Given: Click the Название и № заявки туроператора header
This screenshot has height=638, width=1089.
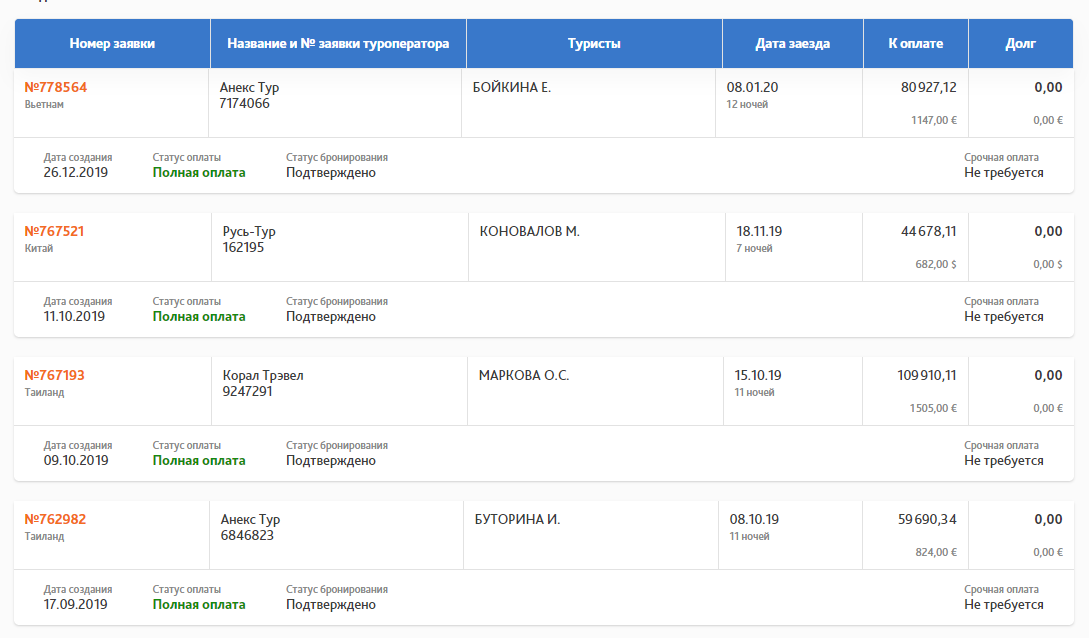Looking at the screenshot, I should click(338, 43).
